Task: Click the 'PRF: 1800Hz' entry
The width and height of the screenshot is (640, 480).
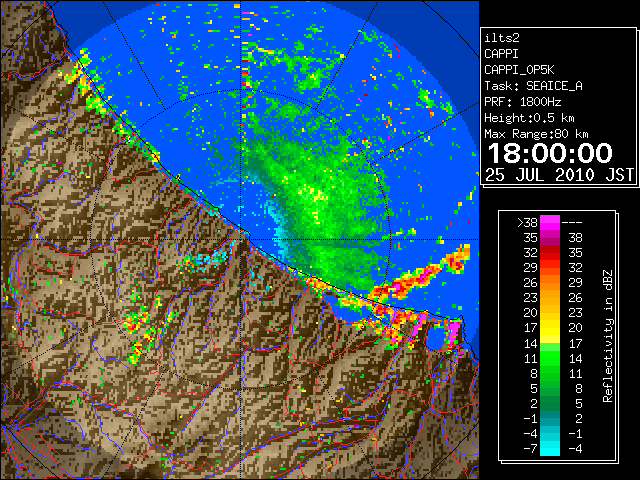Action: pos(523,102)
